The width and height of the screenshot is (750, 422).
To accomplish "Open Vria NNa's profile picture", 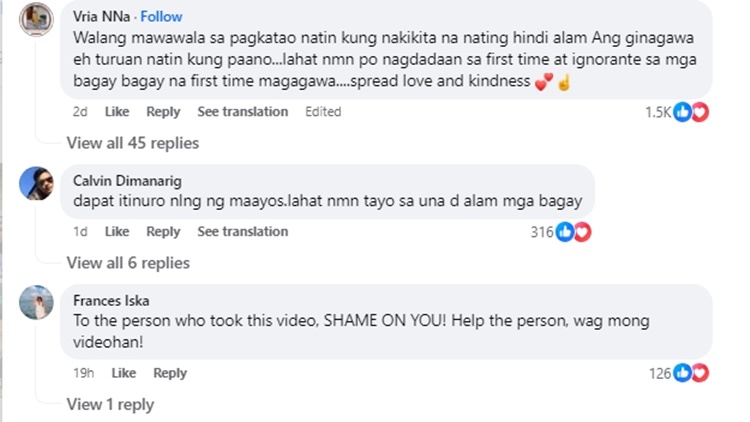I will click(36, 20).
